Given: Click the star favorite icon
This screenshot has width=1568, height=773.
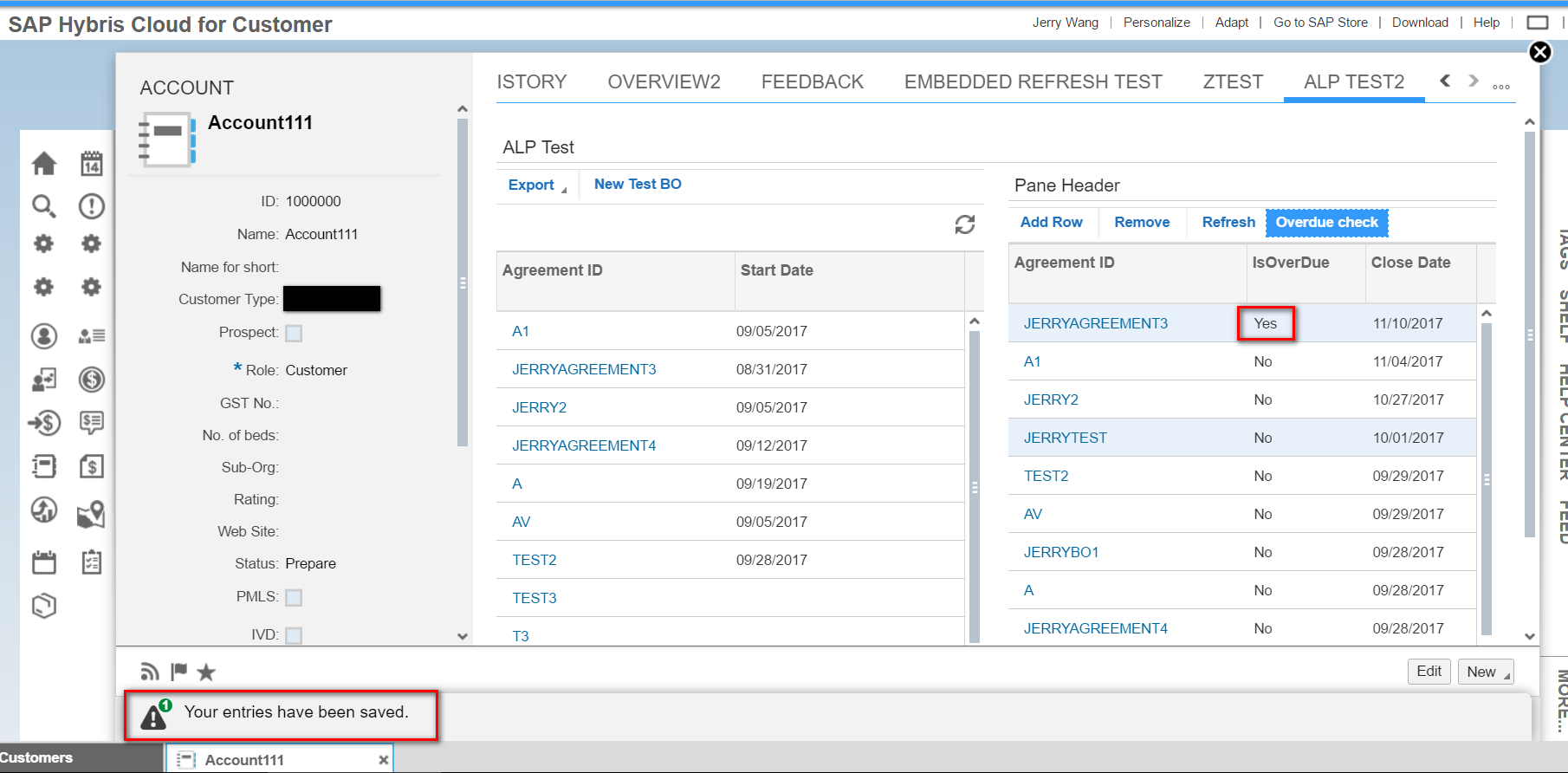Looking at the screenshot, I should coord(206,672).
